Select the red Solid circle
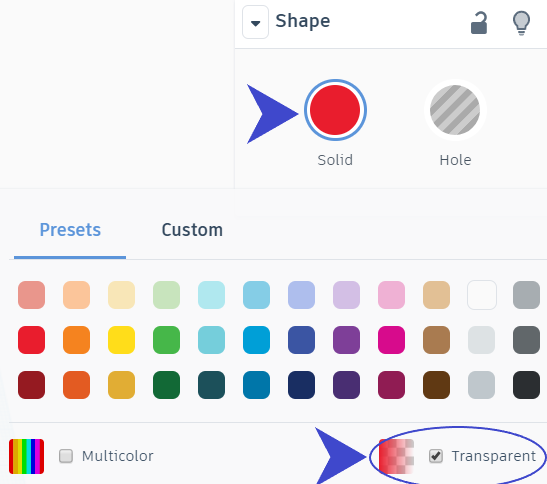 click(x=335, y=110)
